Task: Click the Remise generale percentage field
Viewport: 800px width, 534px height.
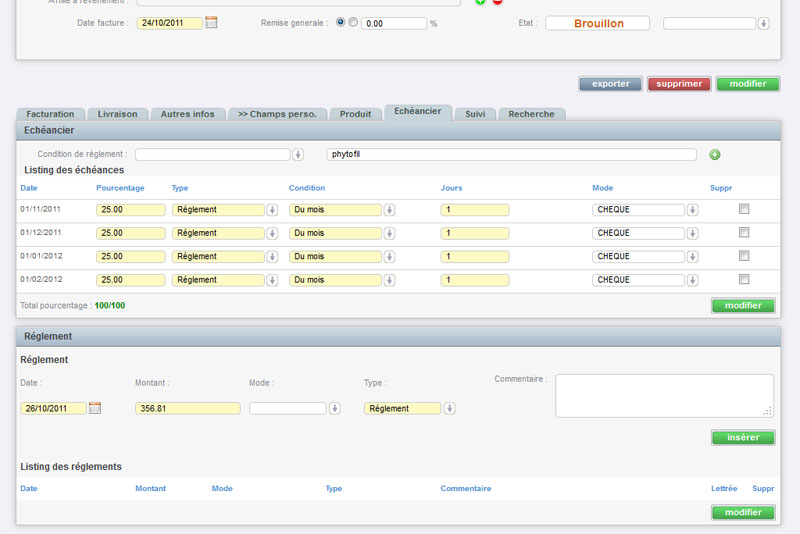Action: [394, 23]
